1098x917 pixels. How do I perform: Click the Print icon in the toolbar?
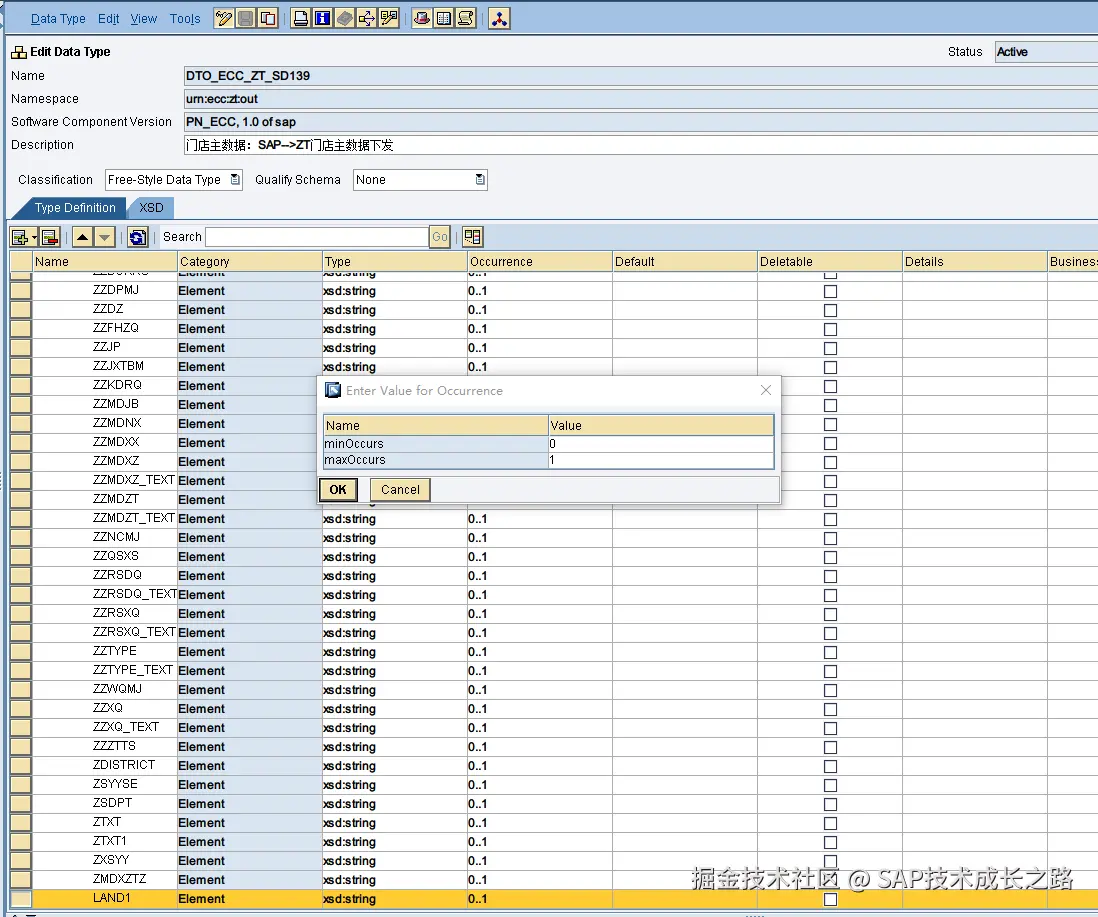tap(300, 18)
